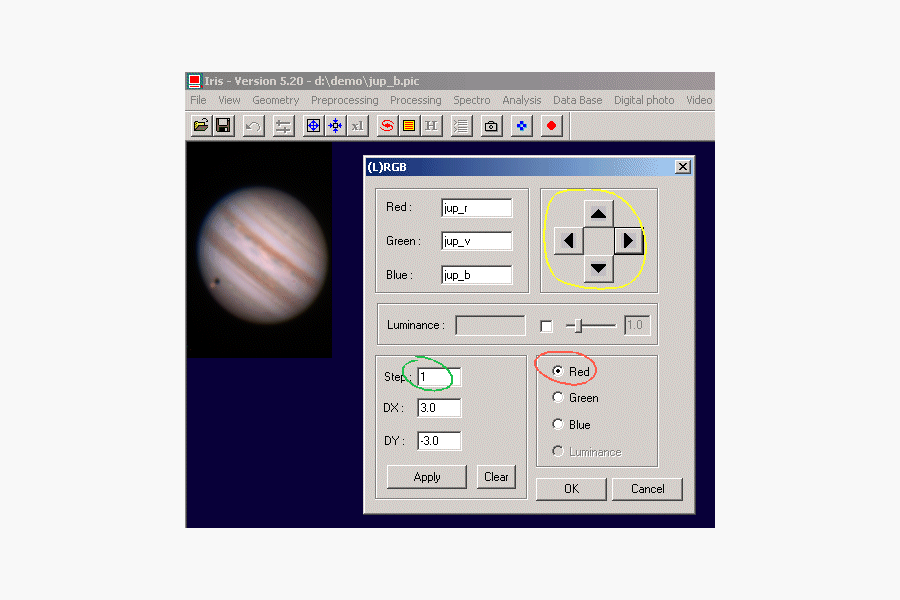Open the Spectro menu
This screenshot has width=900, height=600.
(472, 100)
